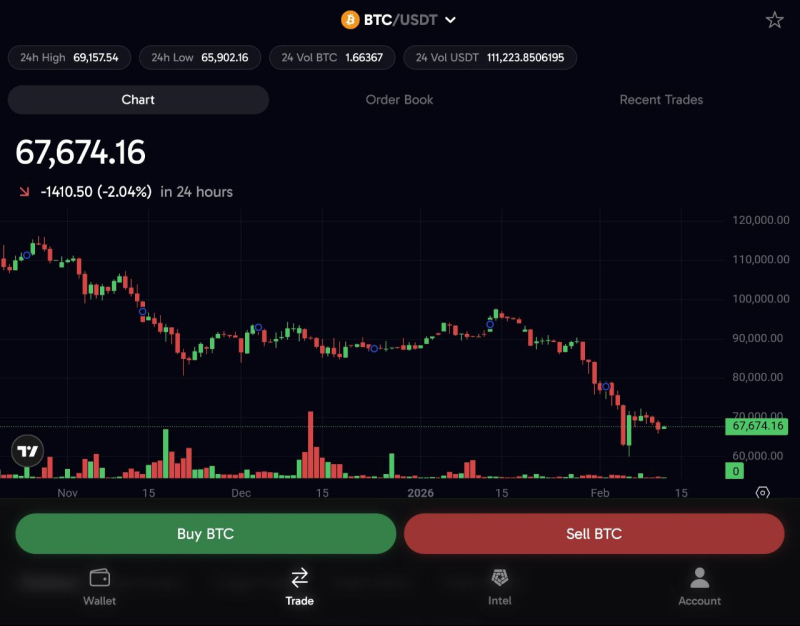Click the 24h High price pill
This screenshot has height=626, width=800.
click(x=69, y=58)
